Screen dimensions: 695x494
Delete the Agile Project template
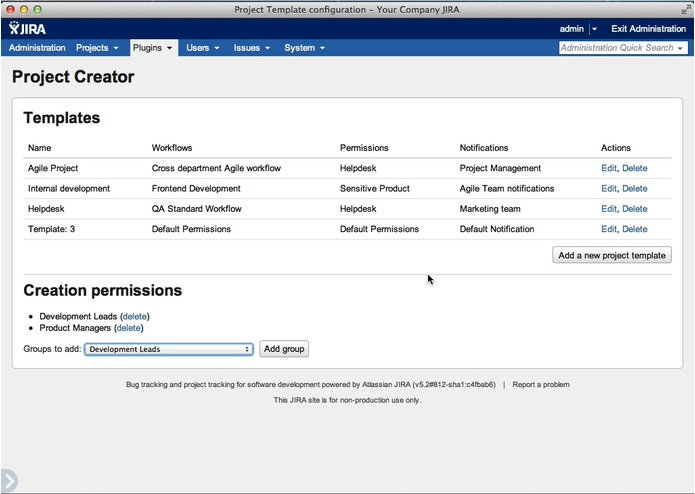click(635, 168)
